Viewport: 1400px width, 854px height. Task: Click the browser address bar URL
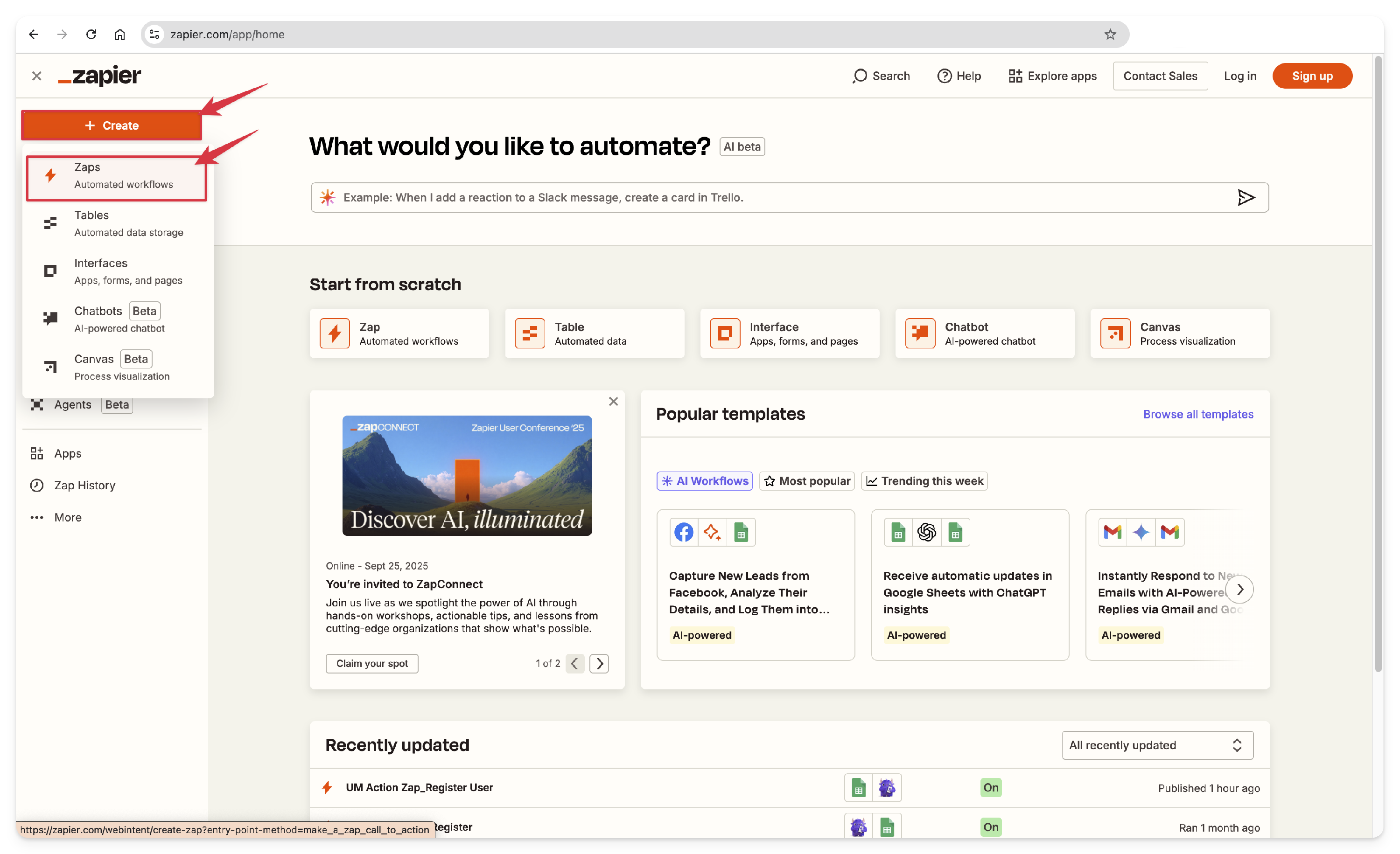coord(227,34)
